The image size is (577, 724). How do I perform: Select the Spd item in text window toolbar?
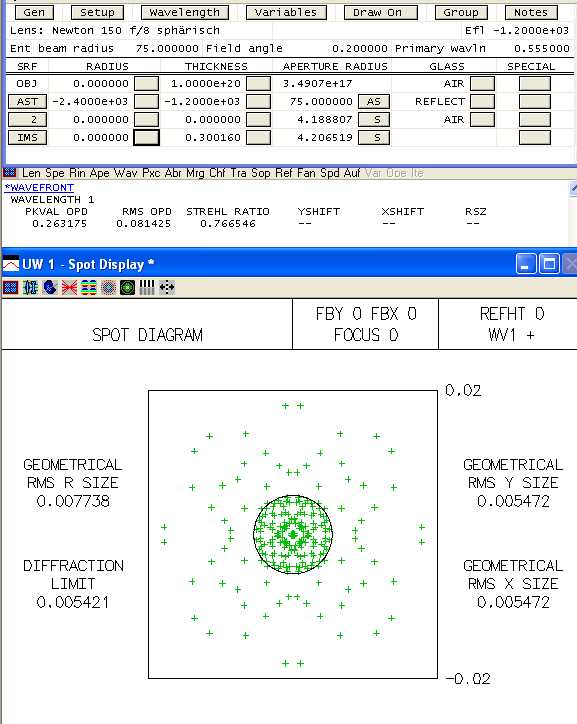click(330, 173)
